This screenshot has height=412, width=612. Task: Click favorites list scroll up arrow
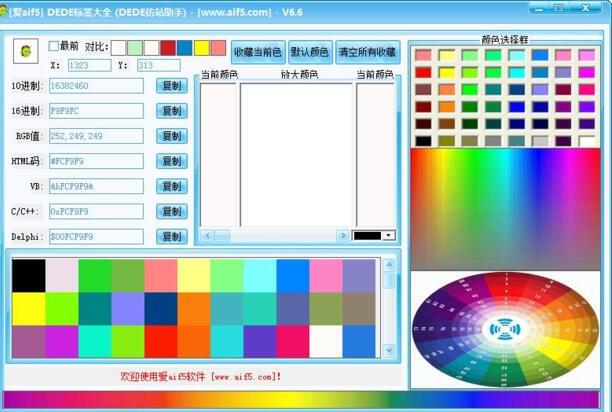point(389,265)
